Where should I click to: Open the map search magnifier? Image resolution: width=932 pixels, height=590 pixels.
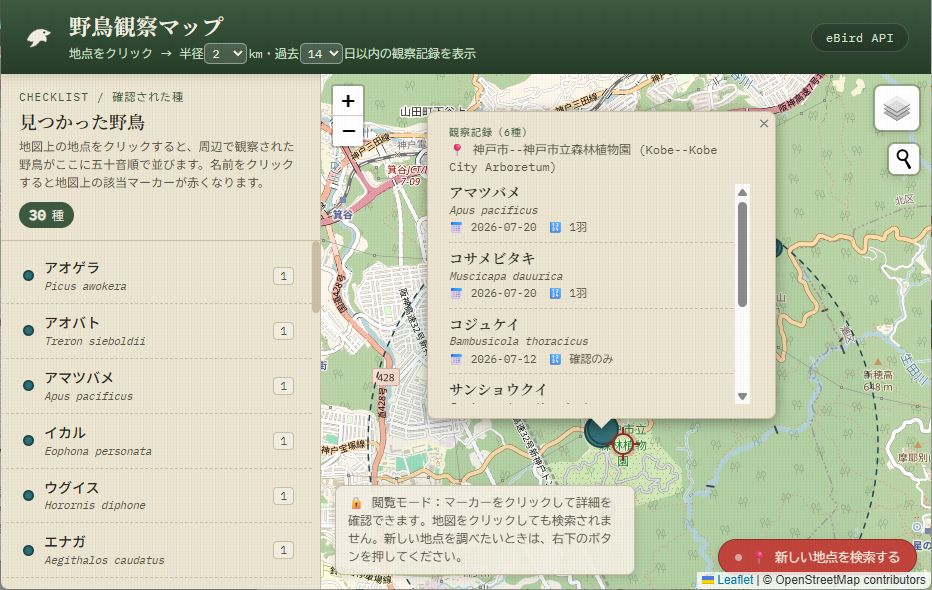[903, 159]
